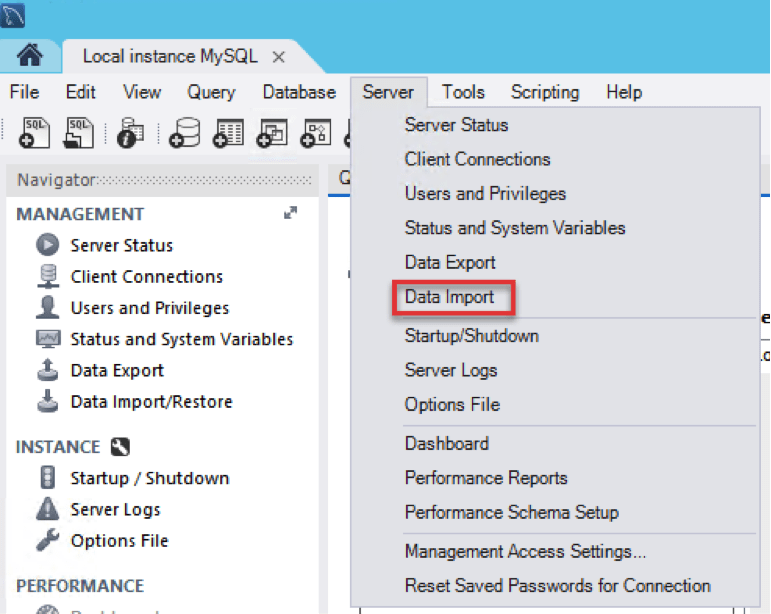771x614 pixels.
Task: Open Server Logs in Navigator sidebar
Action: coord(115,510)
